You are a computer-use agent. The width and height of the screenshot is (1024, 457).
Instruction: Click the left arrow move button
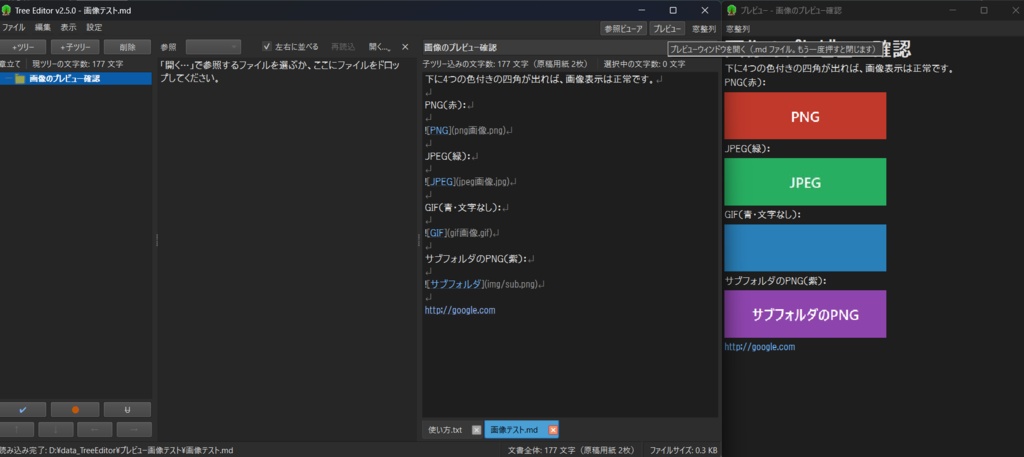[95, 430]
